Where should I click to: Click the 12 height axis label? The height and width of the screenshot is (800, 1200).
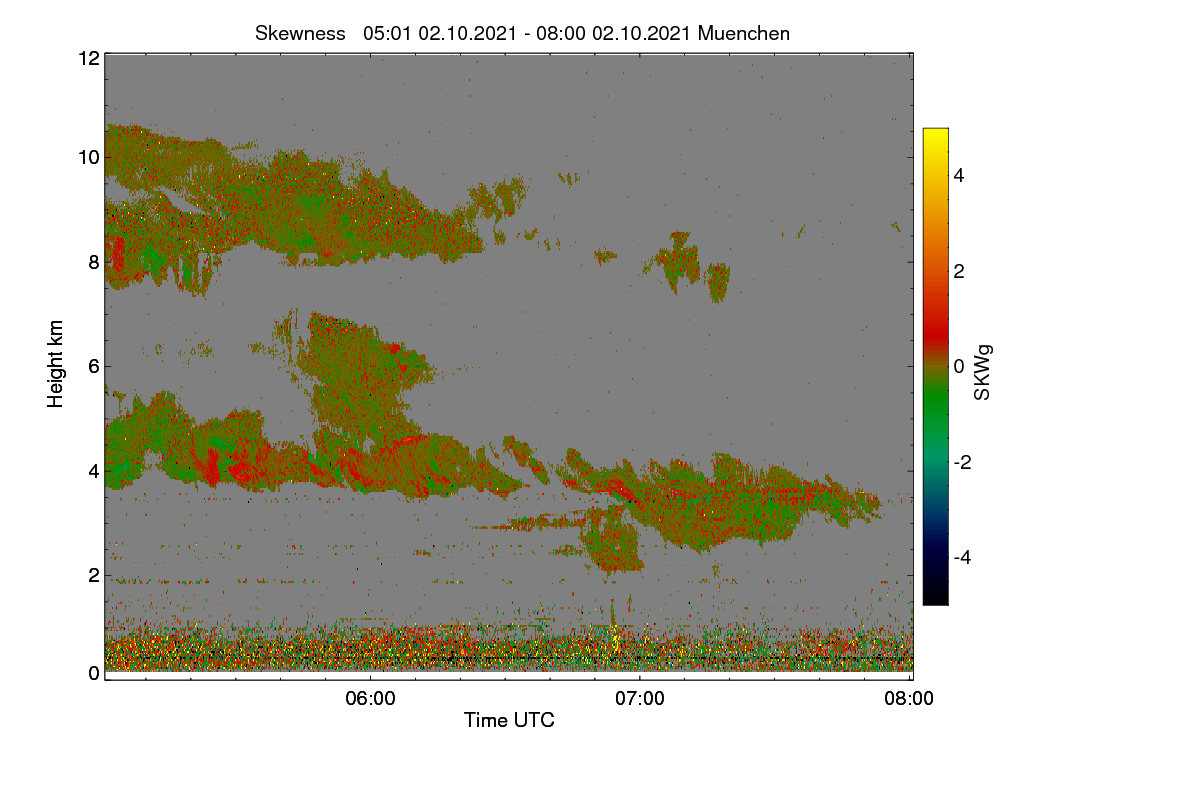tap(87, 58)
